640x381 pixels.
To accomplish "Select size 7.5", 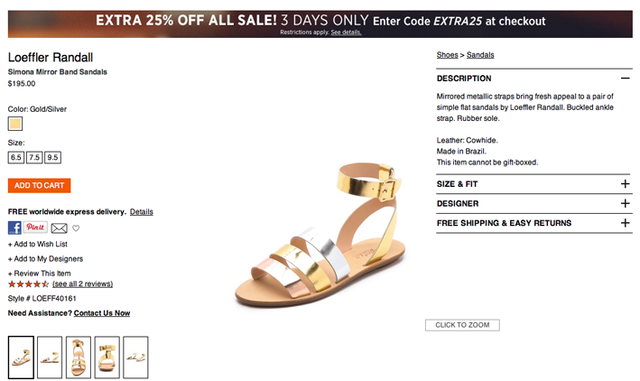I will (34, 157).
